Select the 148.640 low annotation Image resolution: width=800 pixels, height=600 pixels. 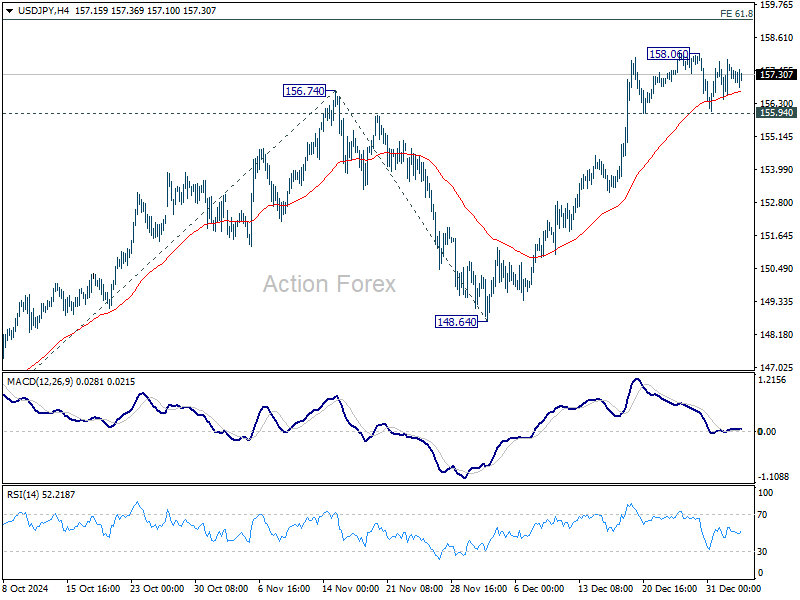point(456,321)
